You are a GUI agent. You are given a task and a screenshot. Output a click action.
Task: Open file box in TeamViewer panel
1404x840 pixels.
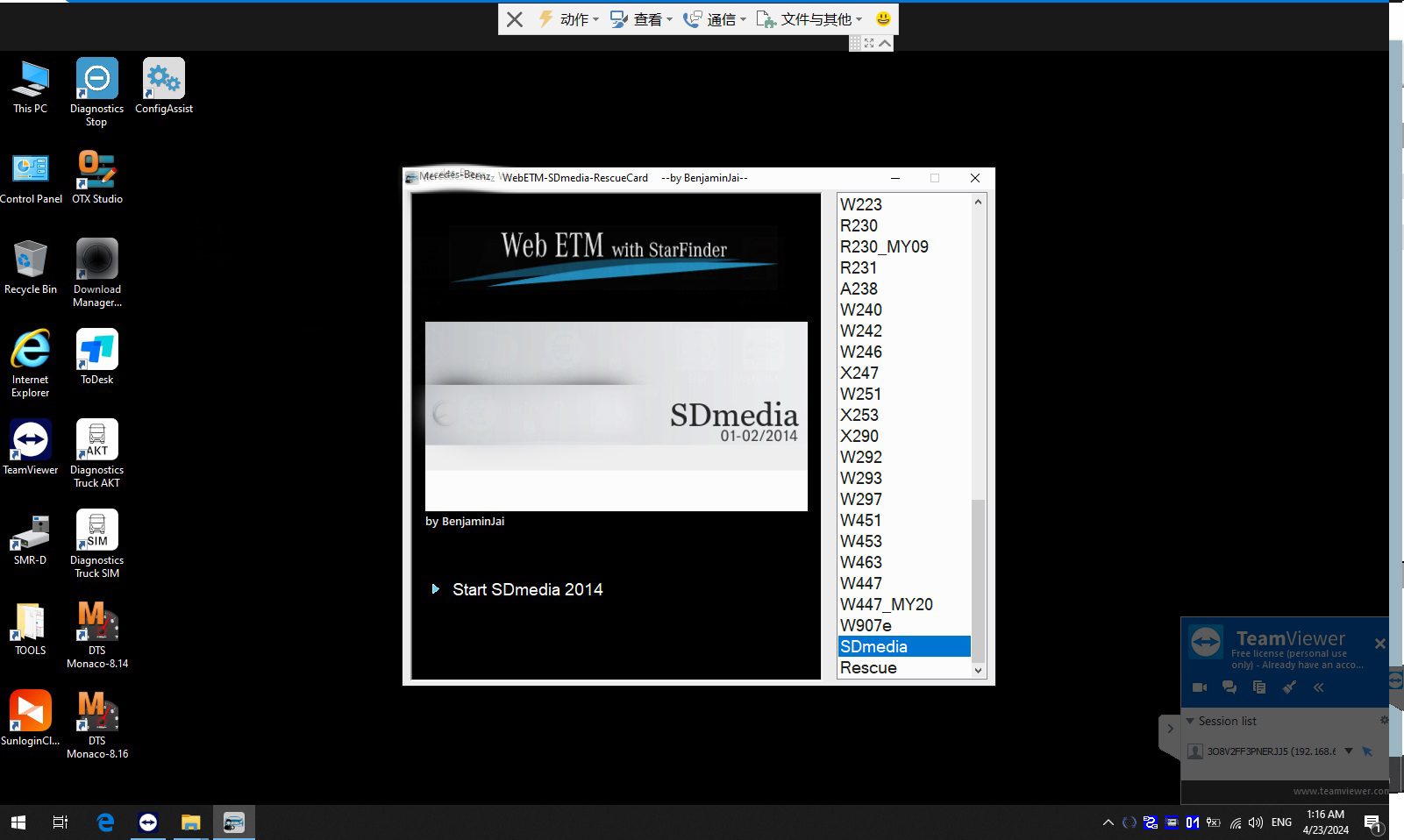(1259, 687)
